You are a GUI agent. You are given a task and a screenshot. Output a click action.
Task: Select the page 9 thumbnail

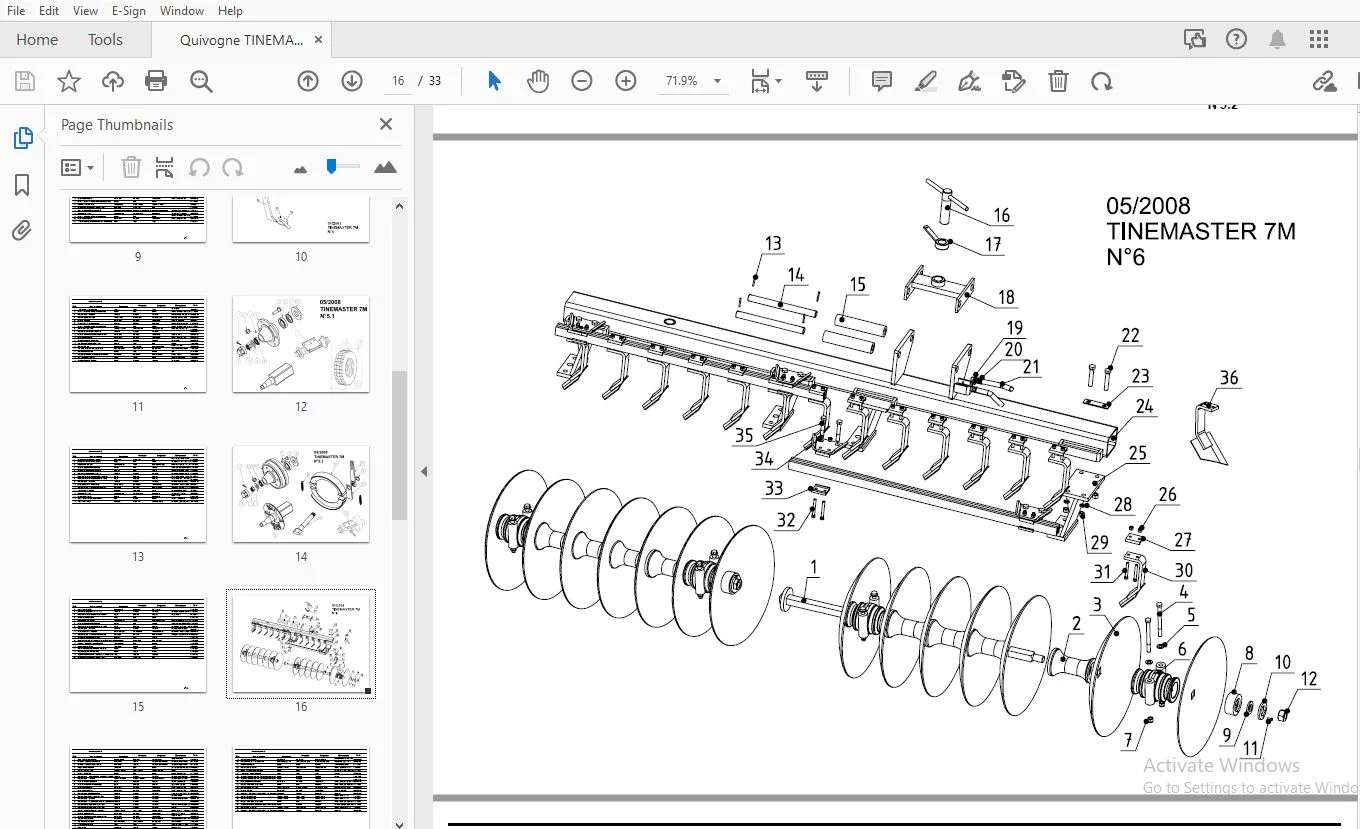coord(138,220)
